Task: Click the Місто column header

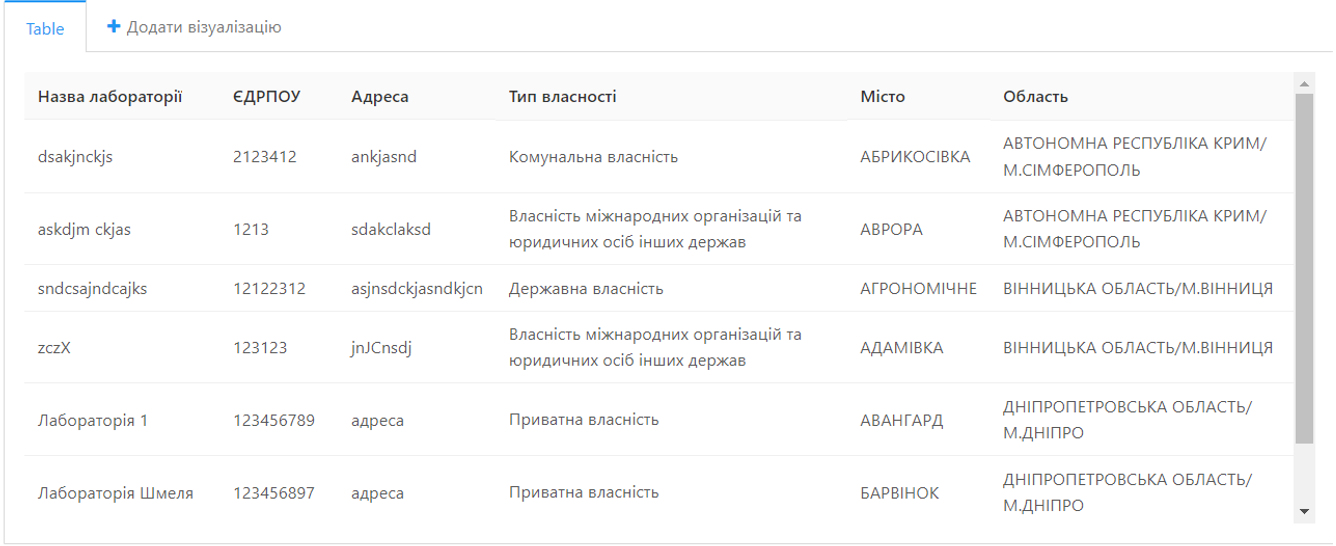Action: [x=882, y=97]
